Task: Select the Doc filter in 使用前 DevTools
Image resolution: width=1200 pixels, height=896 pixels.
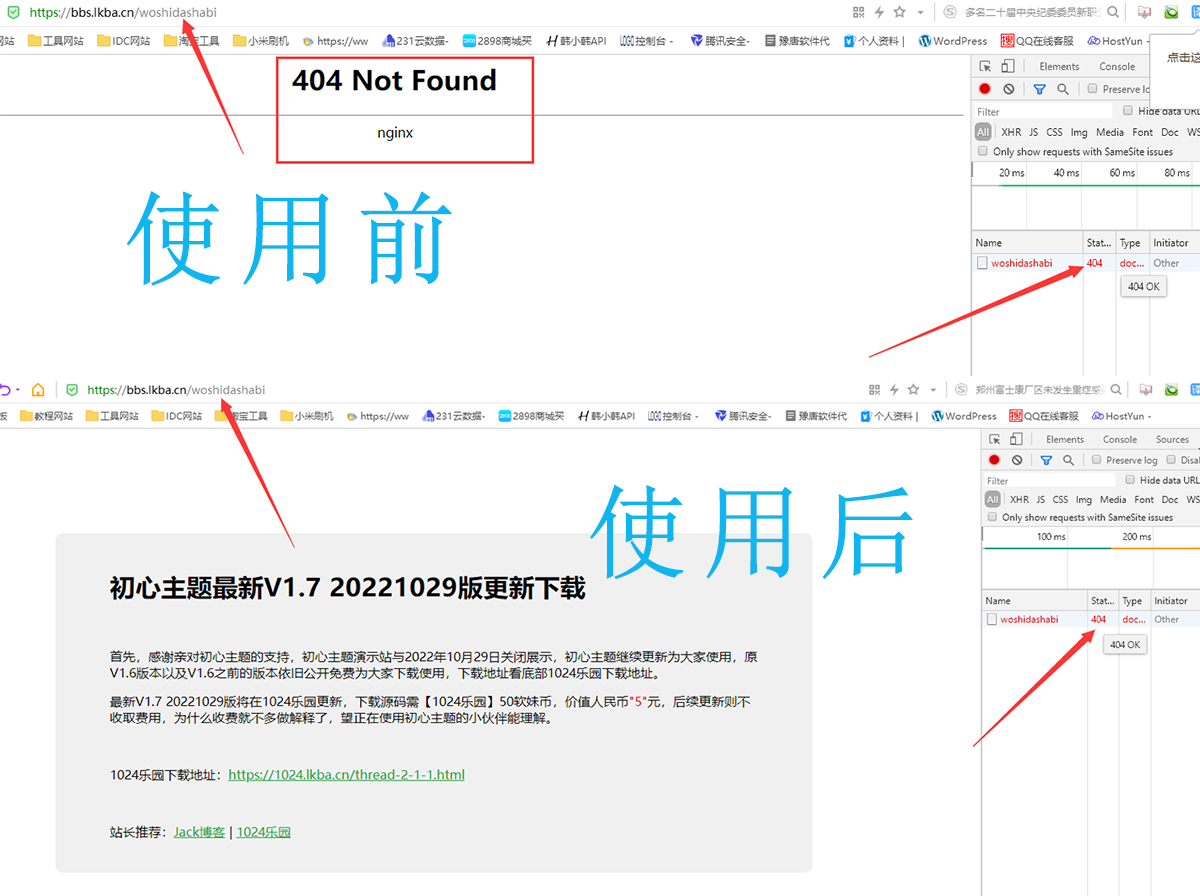Action: tap(1169, 132)
